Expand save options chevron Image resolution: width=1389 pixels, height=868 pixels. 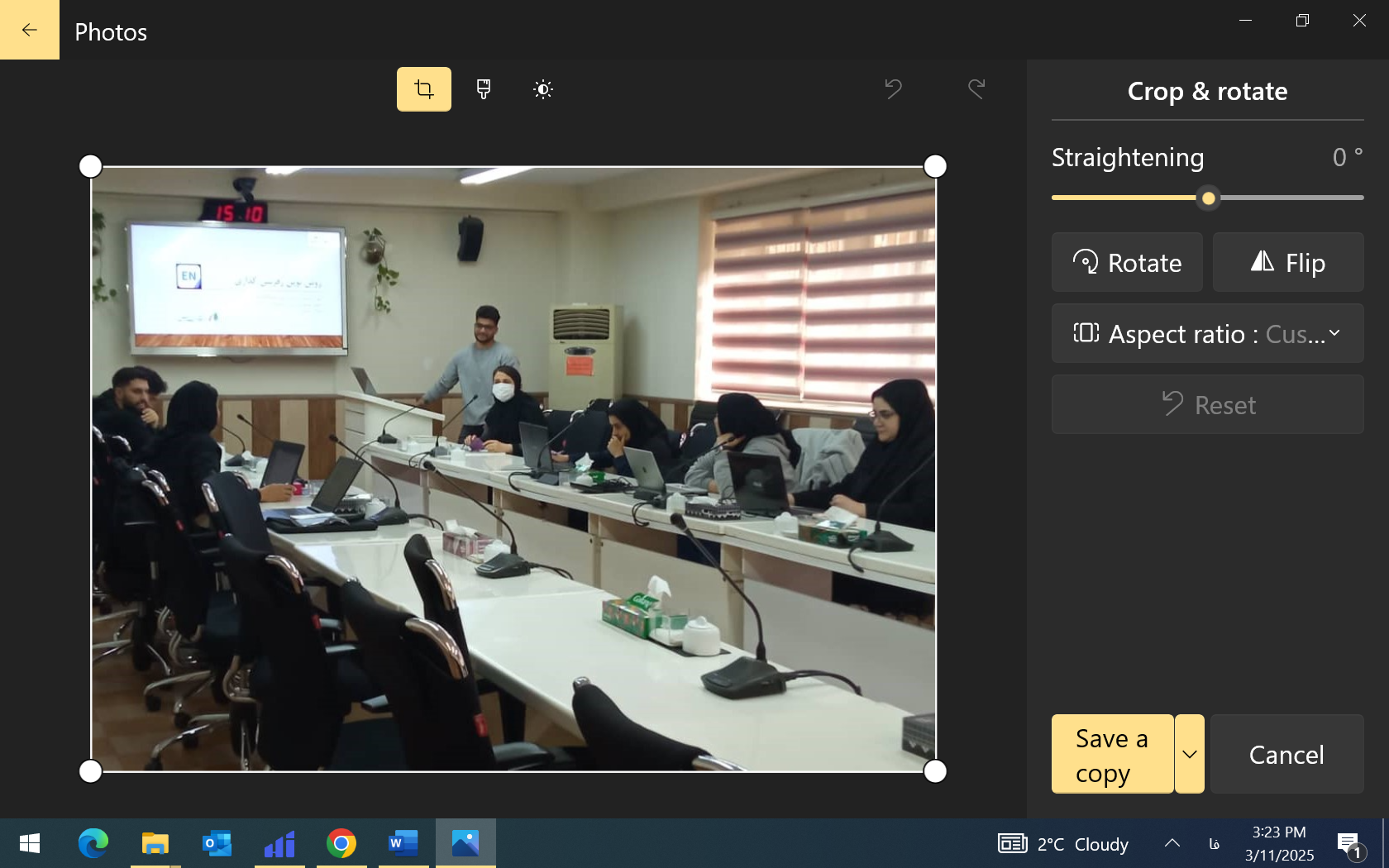(1190, 755)
